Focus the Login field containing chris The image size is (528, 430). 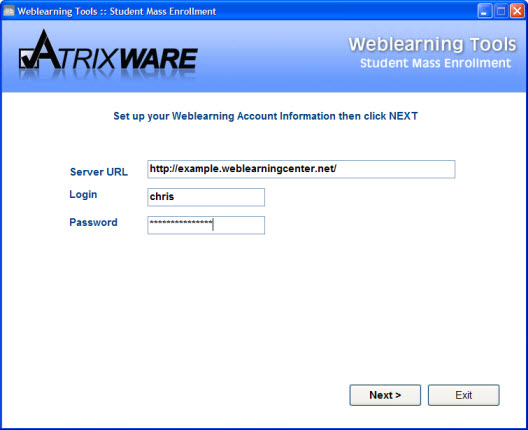click(206, 197)
